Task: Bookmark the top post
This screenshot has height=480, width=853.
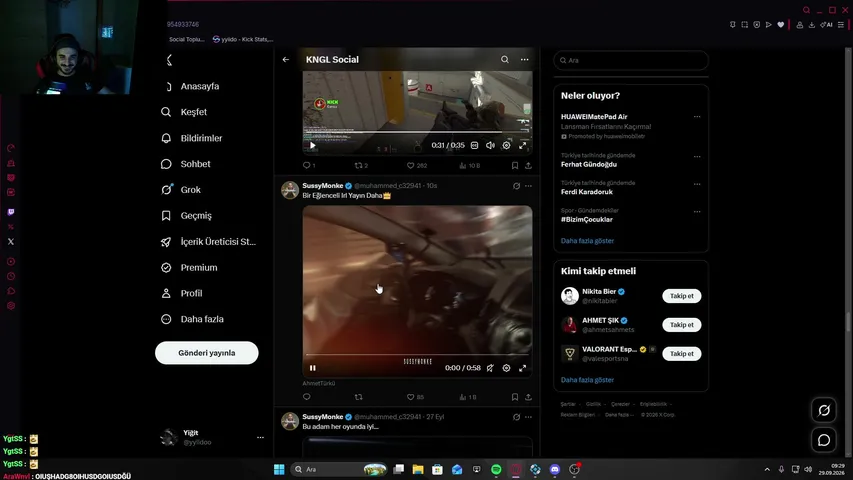Action: tap(515, 165)
